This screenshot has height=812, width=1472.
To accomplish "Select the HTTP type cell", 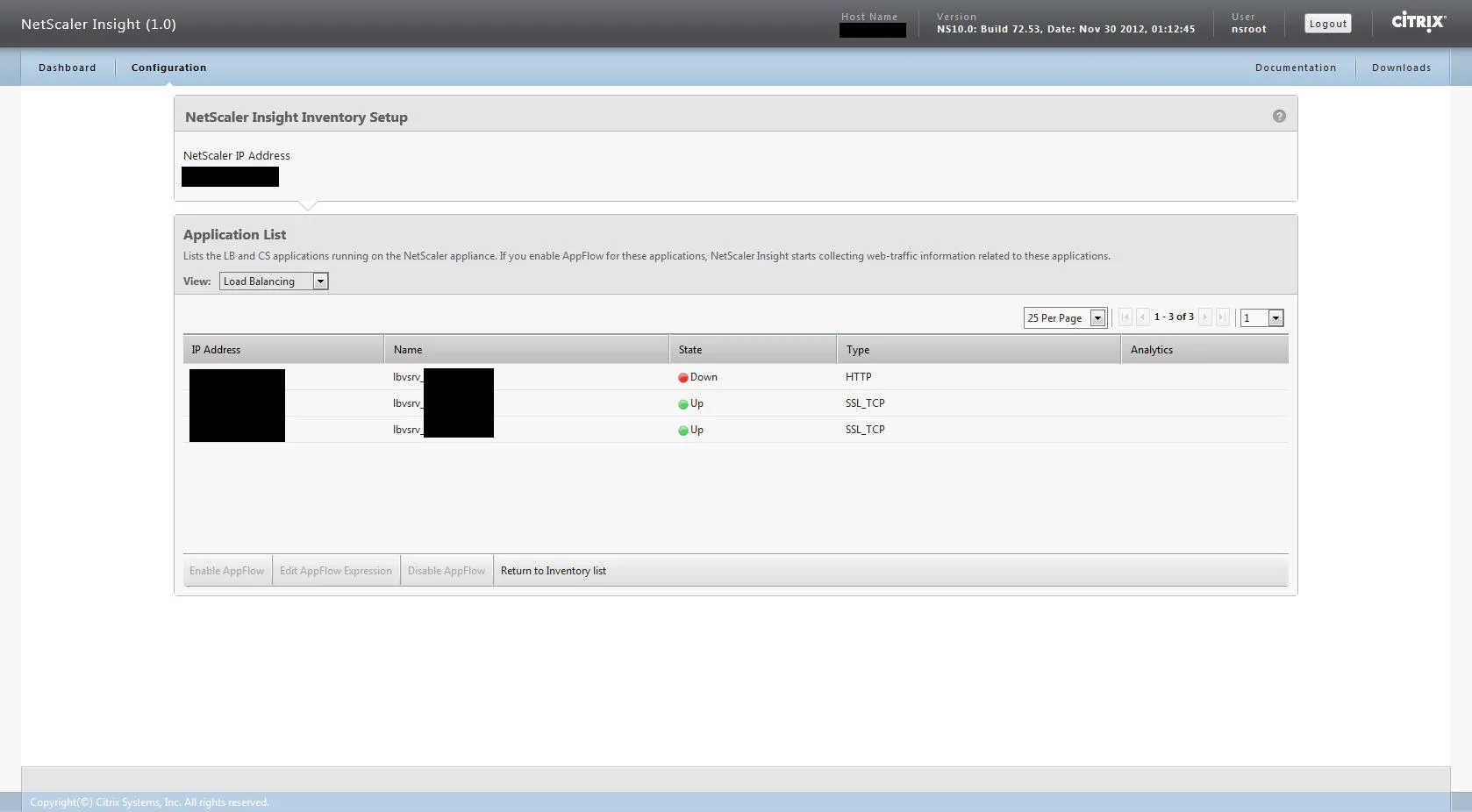I will coord(859,377).
